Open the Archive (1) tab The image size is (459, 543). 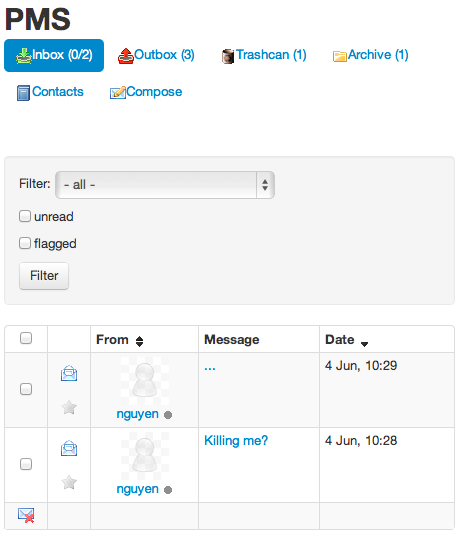(x=371, y=55)
